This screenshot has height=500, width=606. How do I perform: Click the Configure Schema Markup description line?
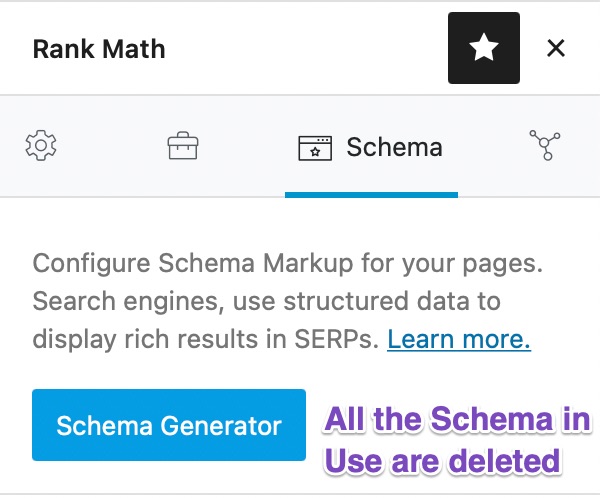(288, 264)
